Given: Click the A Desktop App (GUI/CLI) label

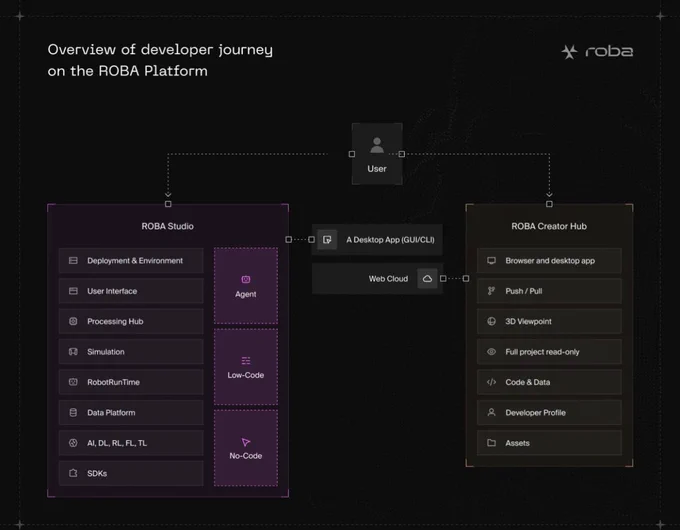Looking at the screenshot, I should tap(390, 240).
